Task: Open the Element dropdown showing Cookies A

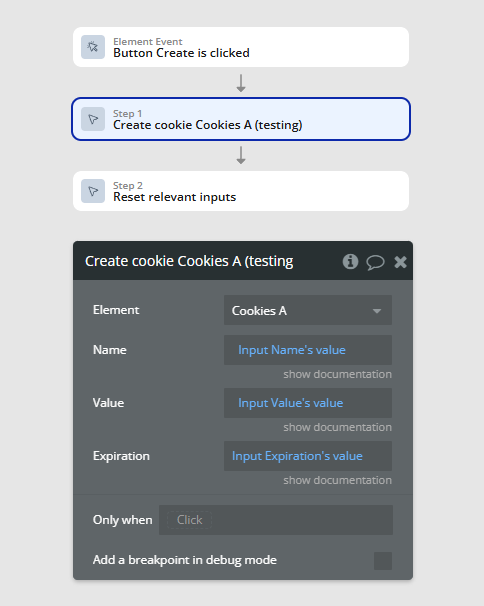Action: 308,310
